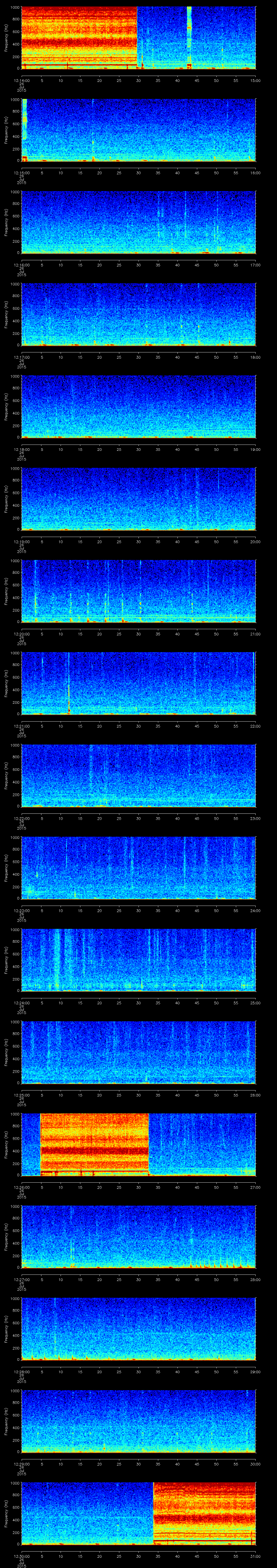
Task: Click the red noise block in 12:26:00 spectrogram
Action: point(94,1144)
